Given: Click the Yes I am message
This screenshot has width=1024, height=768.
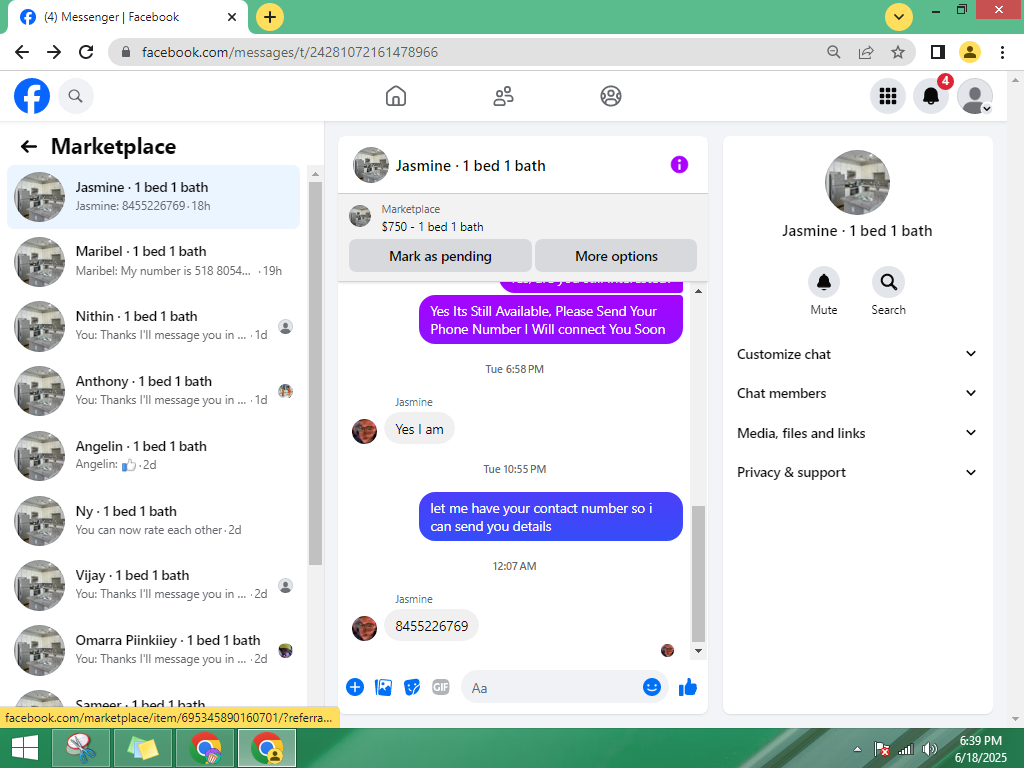Looking at the screenshot, I should (x=419, y=429).
